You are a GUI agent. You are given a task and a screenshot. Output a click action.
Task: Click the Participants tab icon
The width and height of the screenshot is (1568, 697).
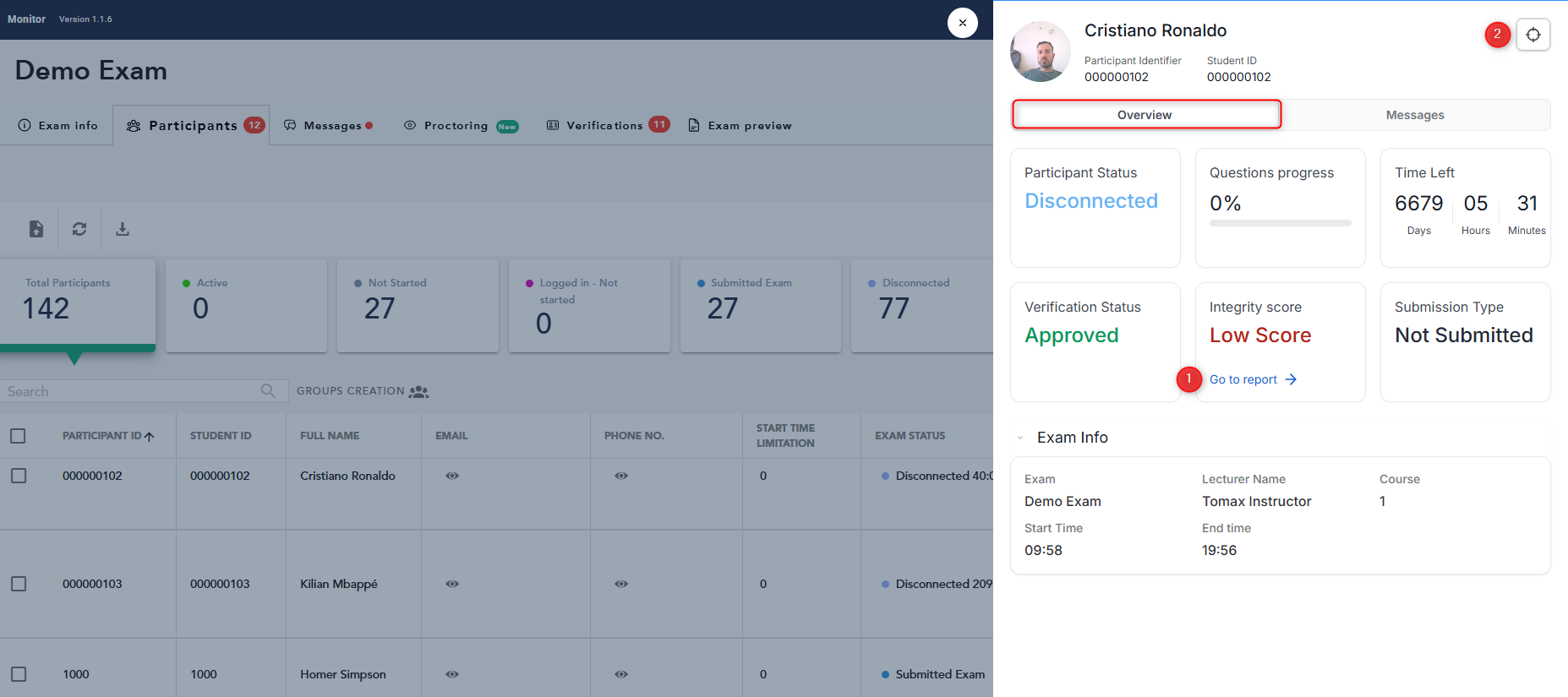134,125
